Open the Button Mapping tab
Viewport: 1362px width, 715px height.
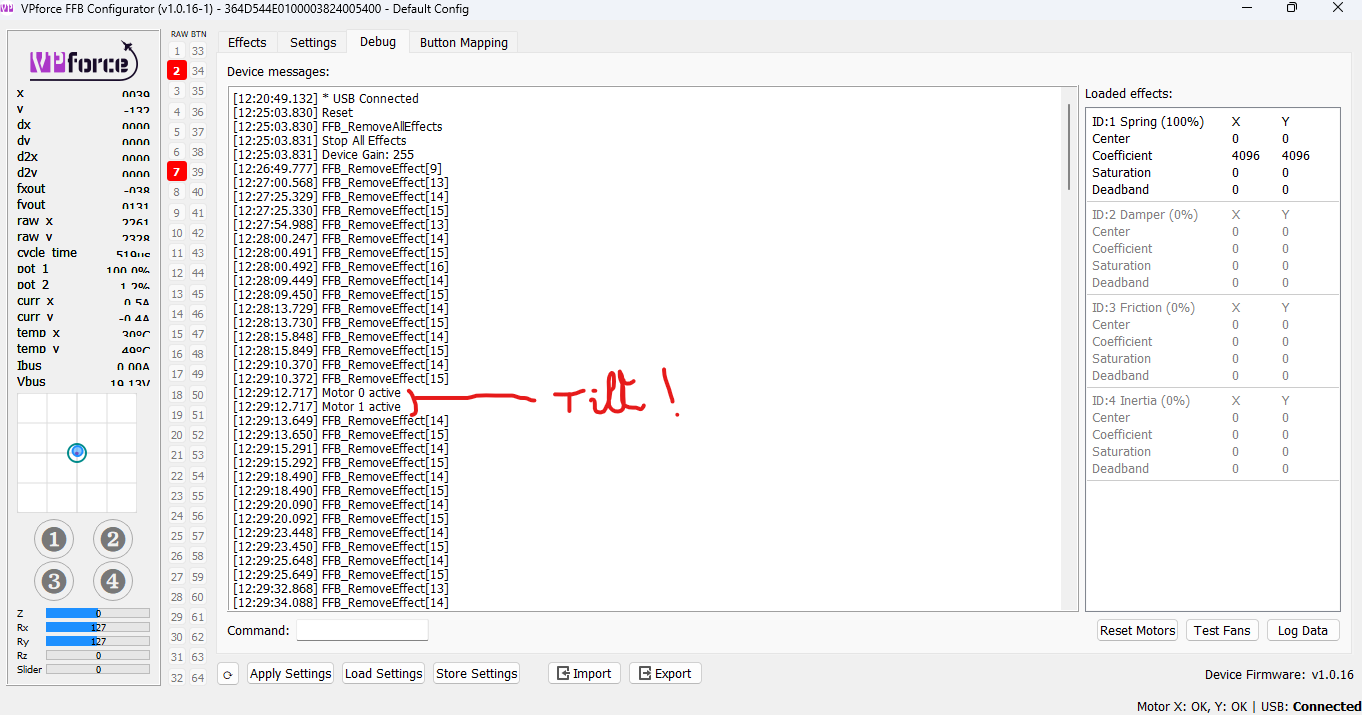[x=463, y=42]
